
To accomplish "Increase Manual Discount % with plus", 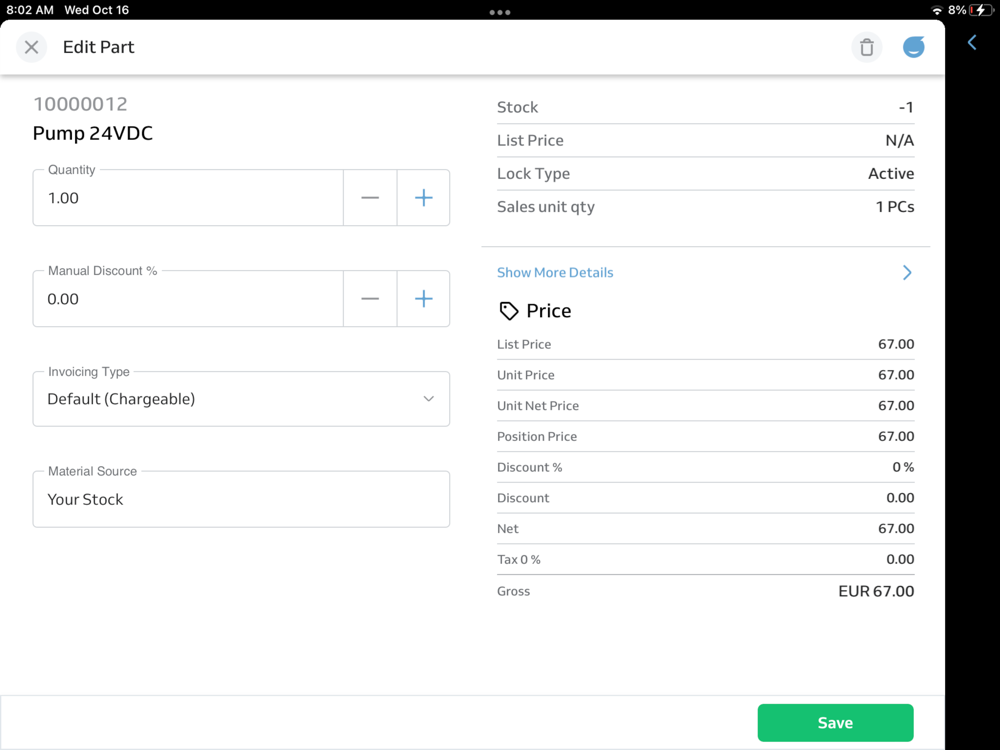I will pyautogui.click(x=423, y=298).
